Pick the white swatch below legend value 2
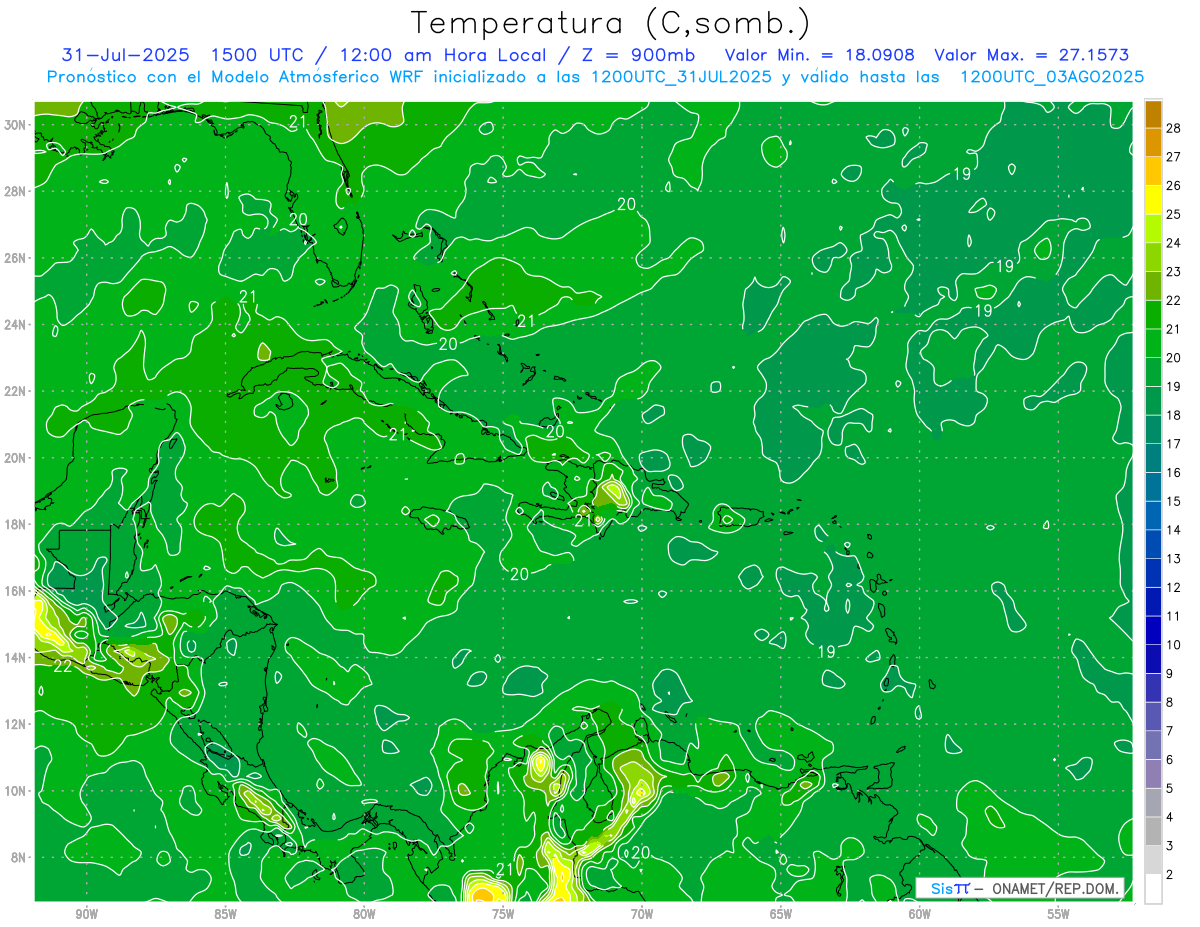The height and width of the screenshot is (927, 1200). (x=1153, y=888)
